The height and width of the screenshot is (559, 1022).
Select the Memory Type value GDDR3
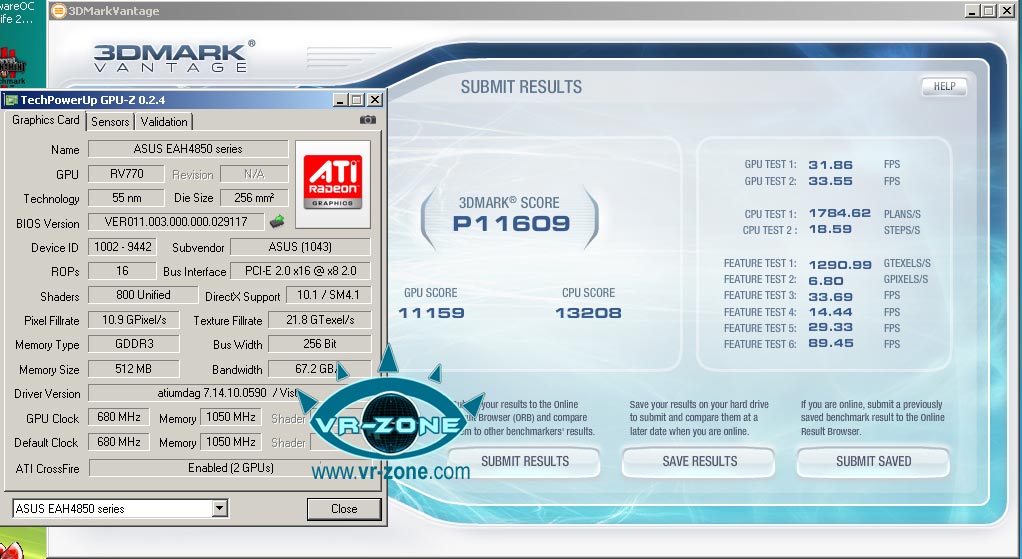tap(134, 344)
